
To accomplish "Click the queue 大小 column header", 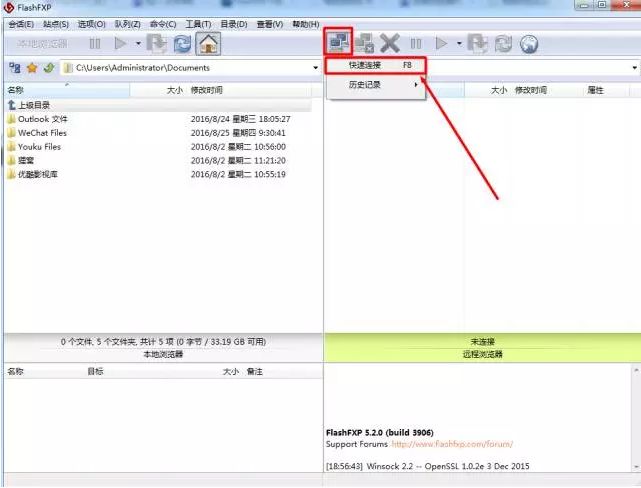I will click(x=231, y=372).
